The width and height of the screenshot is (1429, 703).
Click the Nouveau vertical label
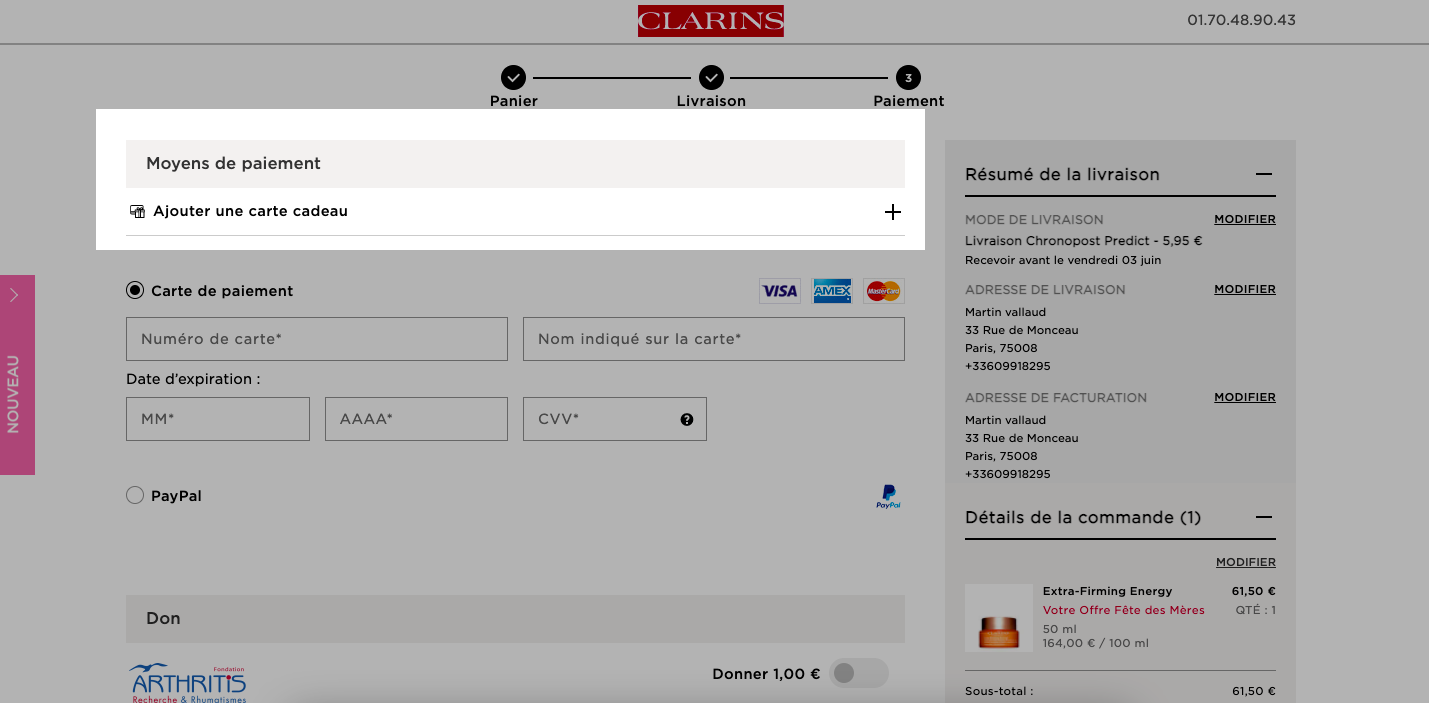[x=14, y=394]
